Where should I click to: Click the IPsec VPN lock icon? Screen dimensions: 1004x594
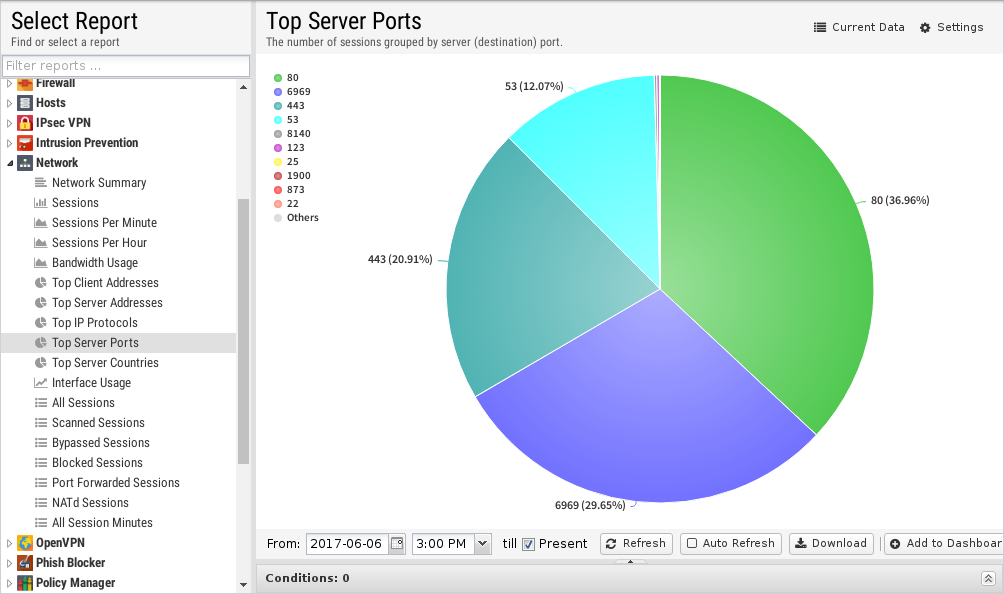click(x=25, y=123)
